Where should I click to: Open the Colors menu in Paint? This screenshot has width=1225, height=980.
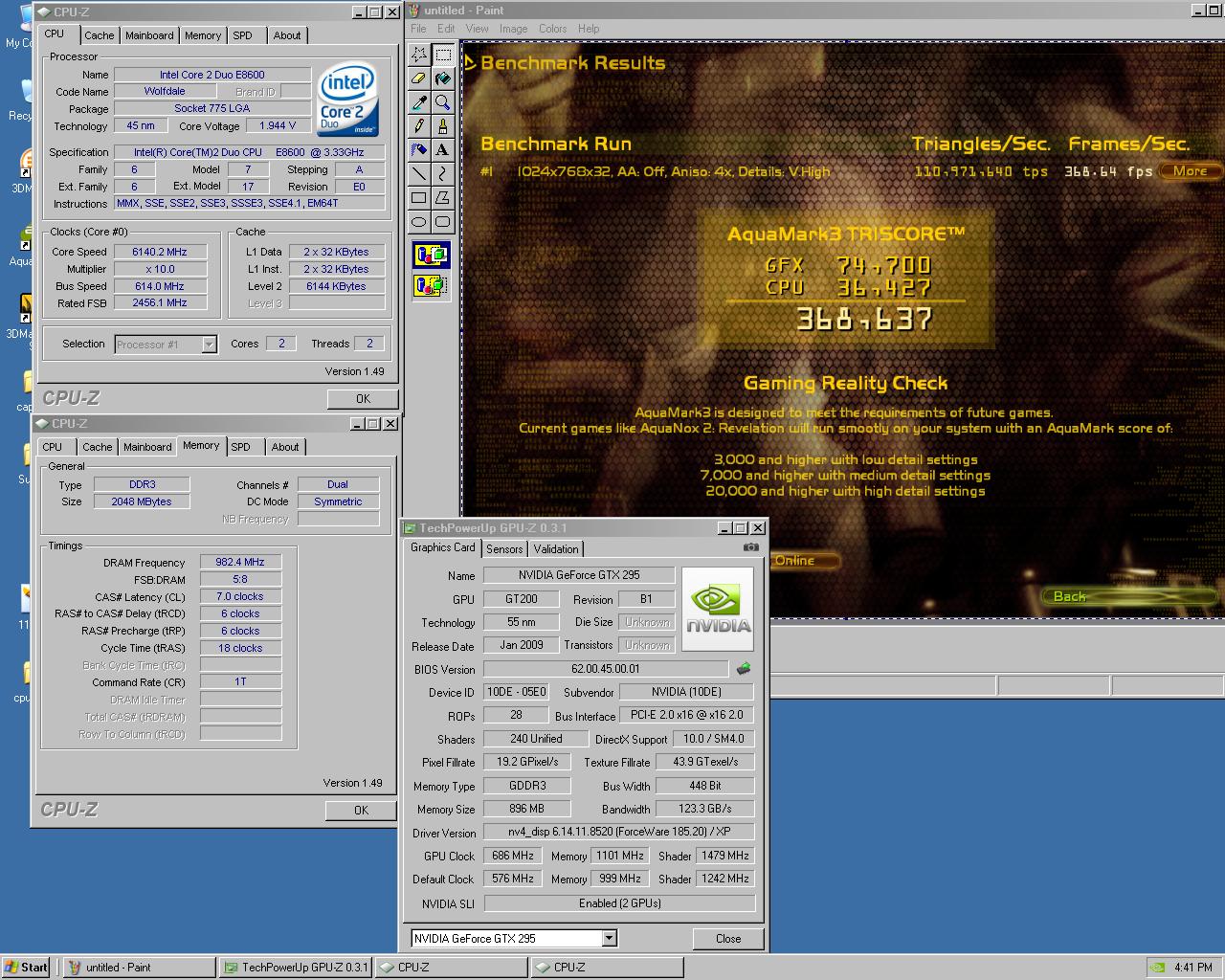tap(552, 29)
